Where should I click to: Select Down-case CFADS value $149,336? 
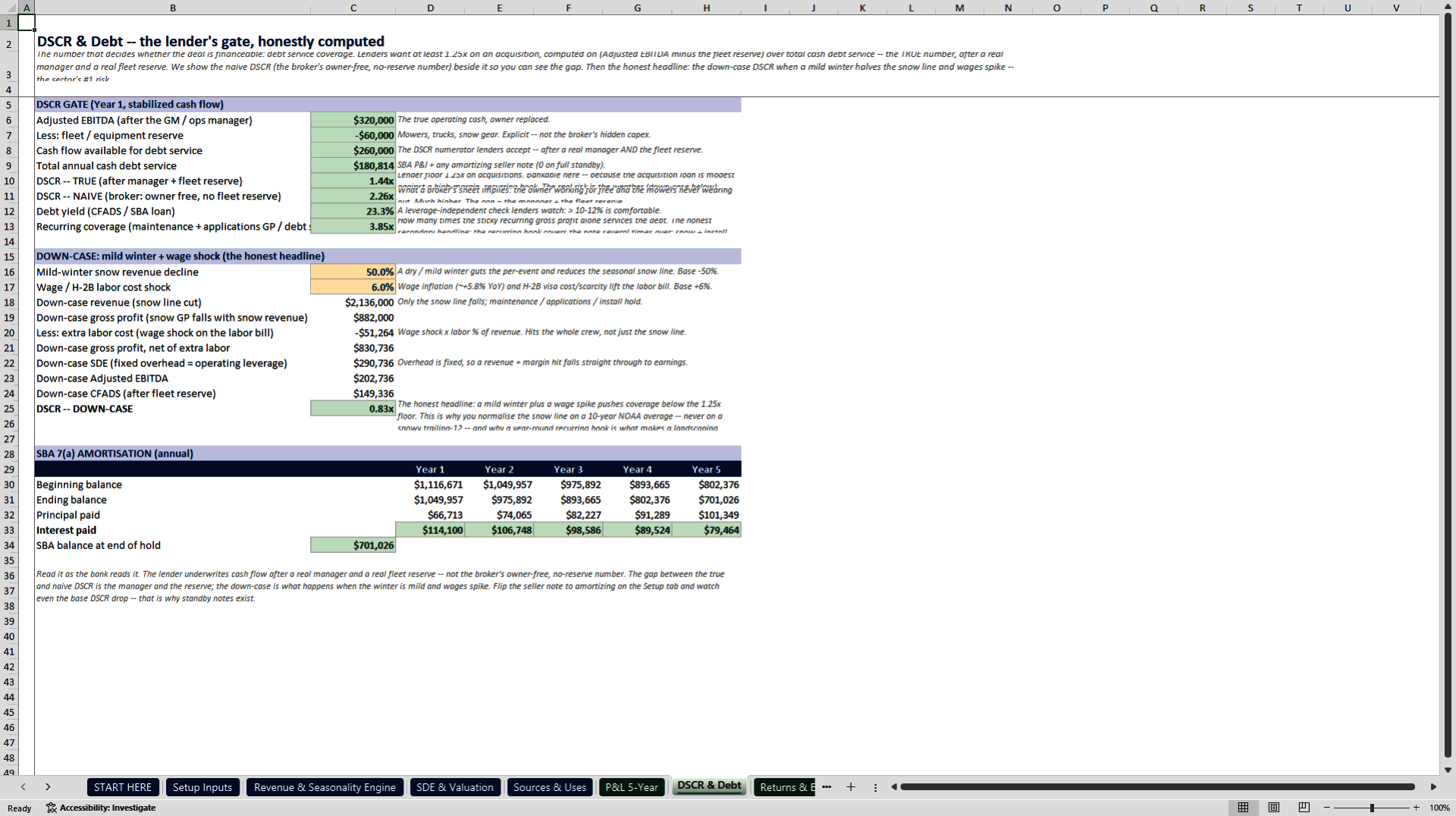coord(353,393)
